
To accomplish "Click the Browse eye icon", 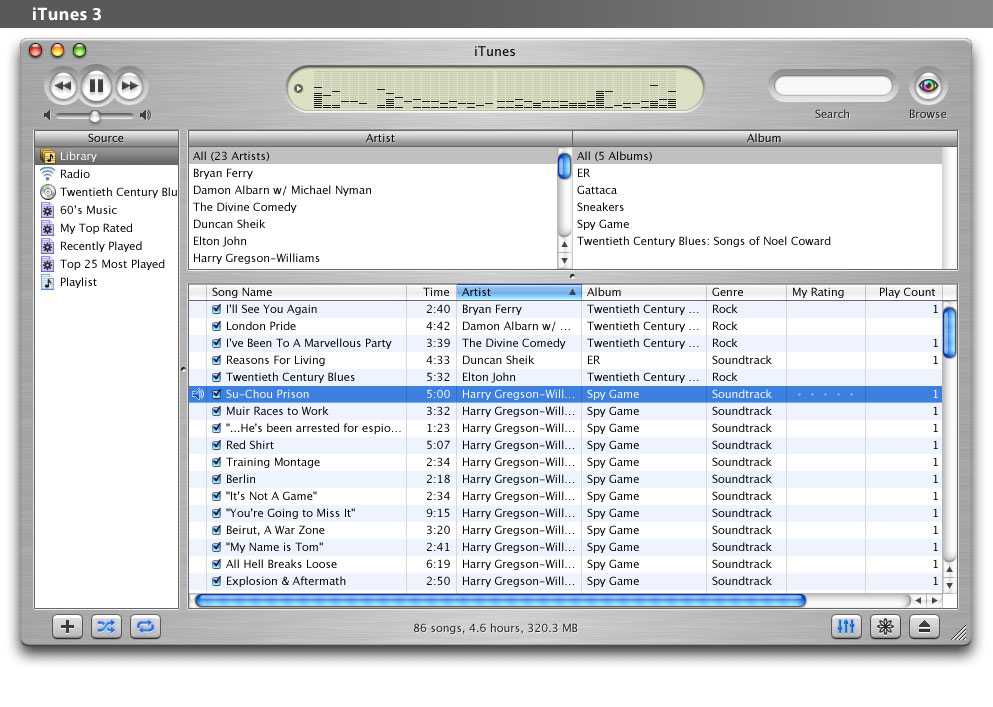I will pyautogui.click(x=928, y=86).
